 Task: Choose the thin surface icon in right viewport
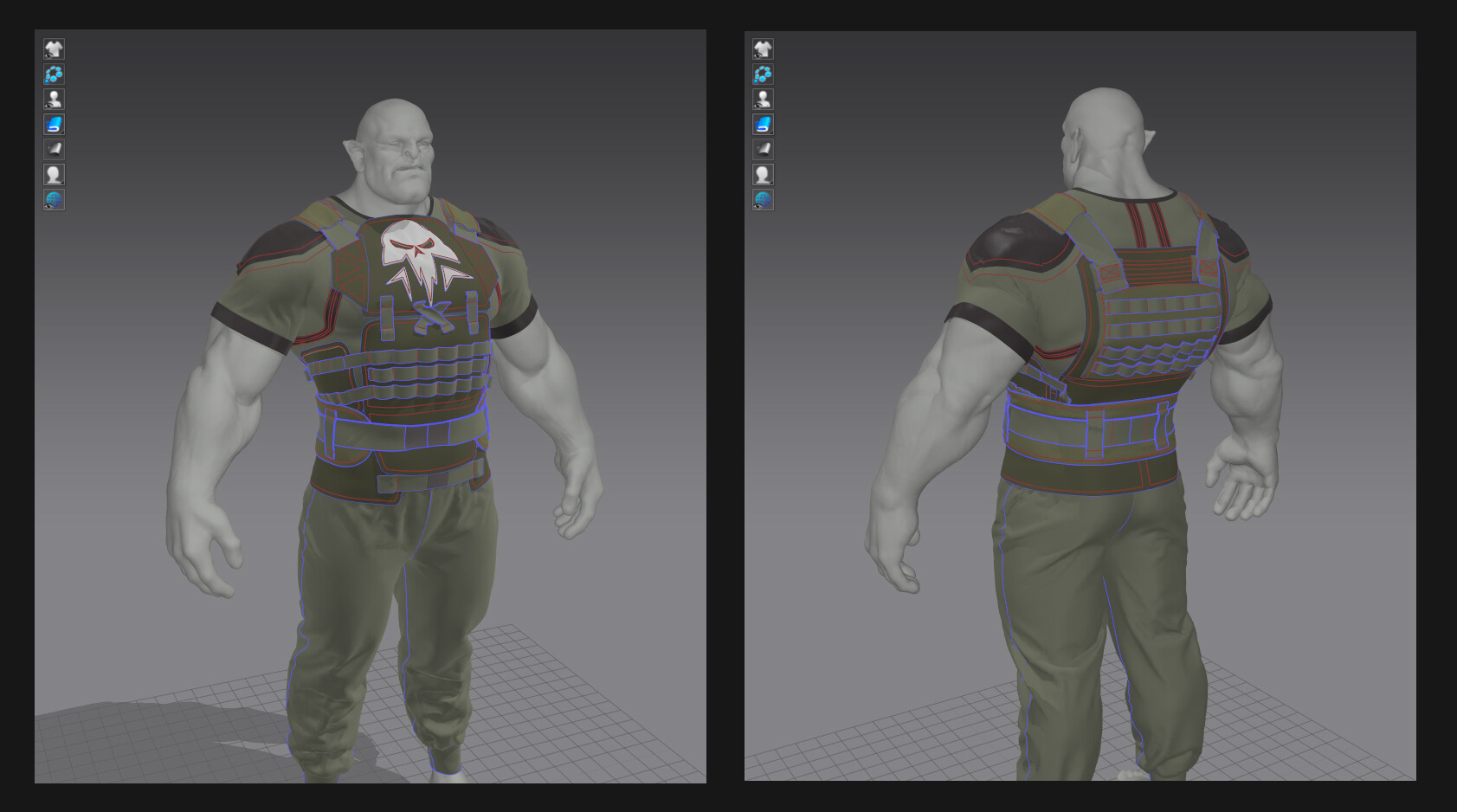(762, 147)
